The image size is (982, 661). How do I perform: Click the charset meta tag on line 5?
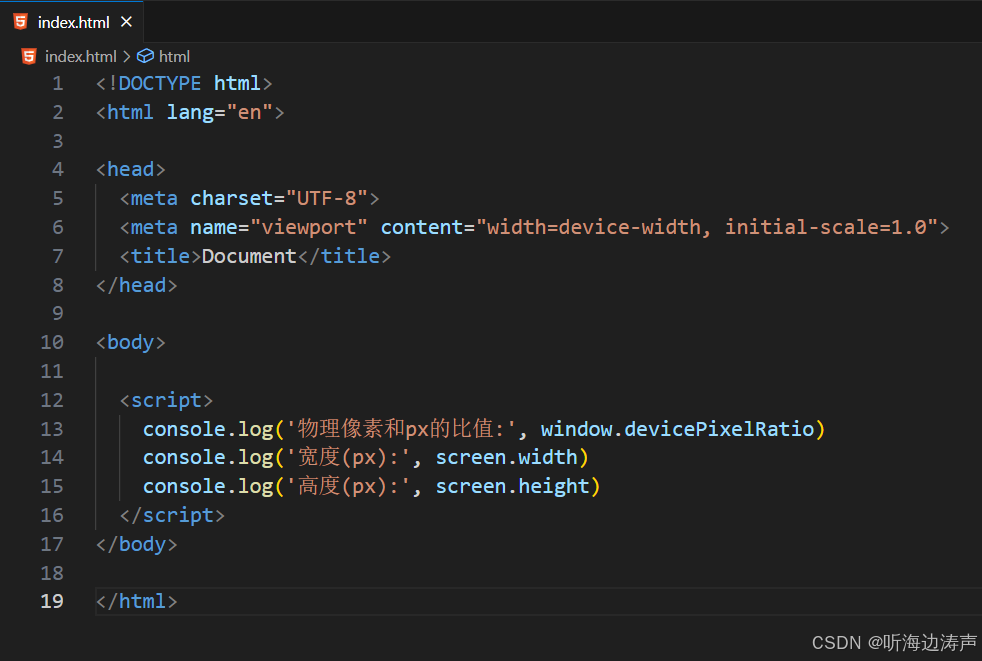click(x=248, y=198)
